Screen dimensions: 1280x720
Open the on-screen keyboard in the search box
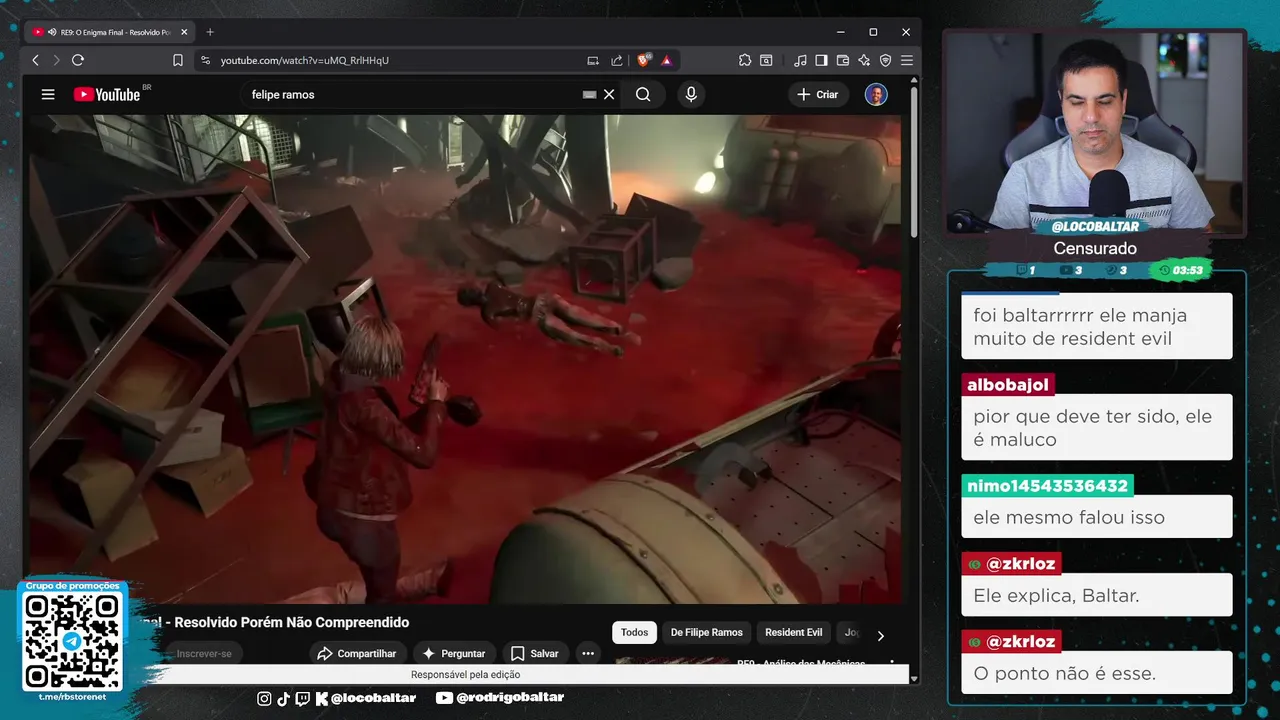pyautogui.click(x=589, y=94)
